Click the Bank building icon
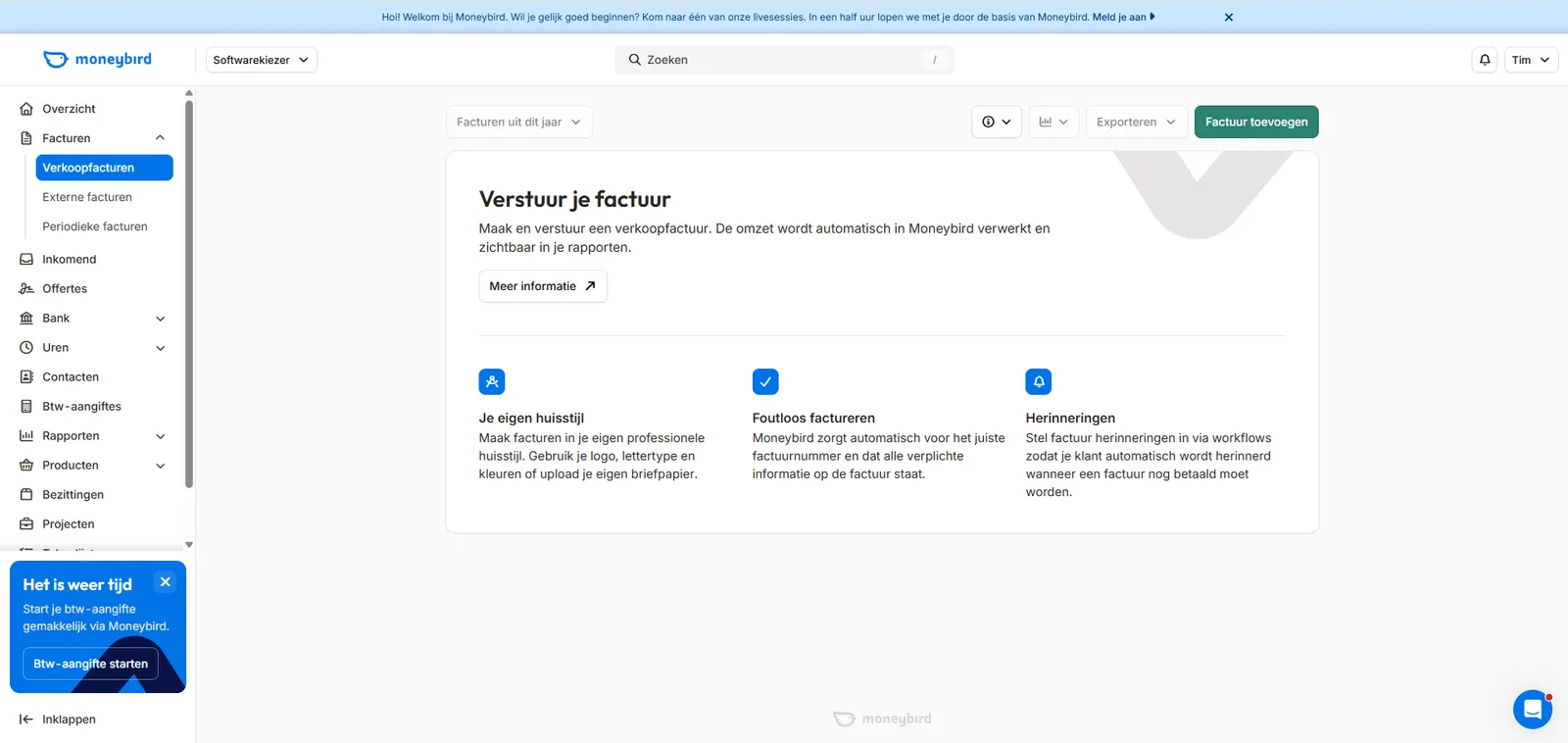Image resolution: width=1568 pixels, height=743 pixels. 26,318
